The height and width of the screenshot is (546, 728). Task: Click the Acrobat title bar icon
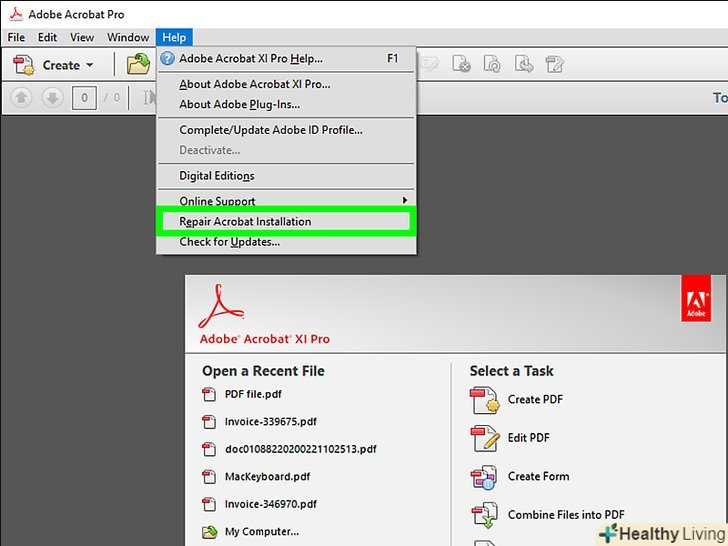(17, 14)
